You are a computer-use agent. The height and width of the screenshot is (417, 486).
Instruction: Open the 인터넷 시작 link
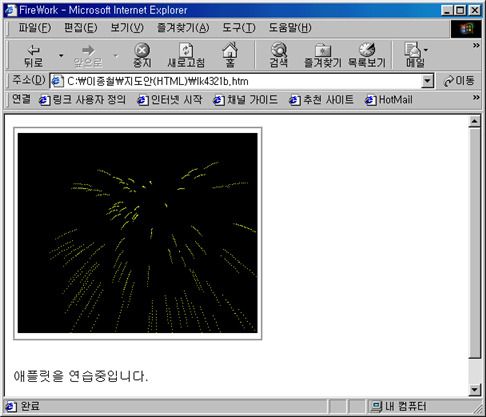point(170,100)
